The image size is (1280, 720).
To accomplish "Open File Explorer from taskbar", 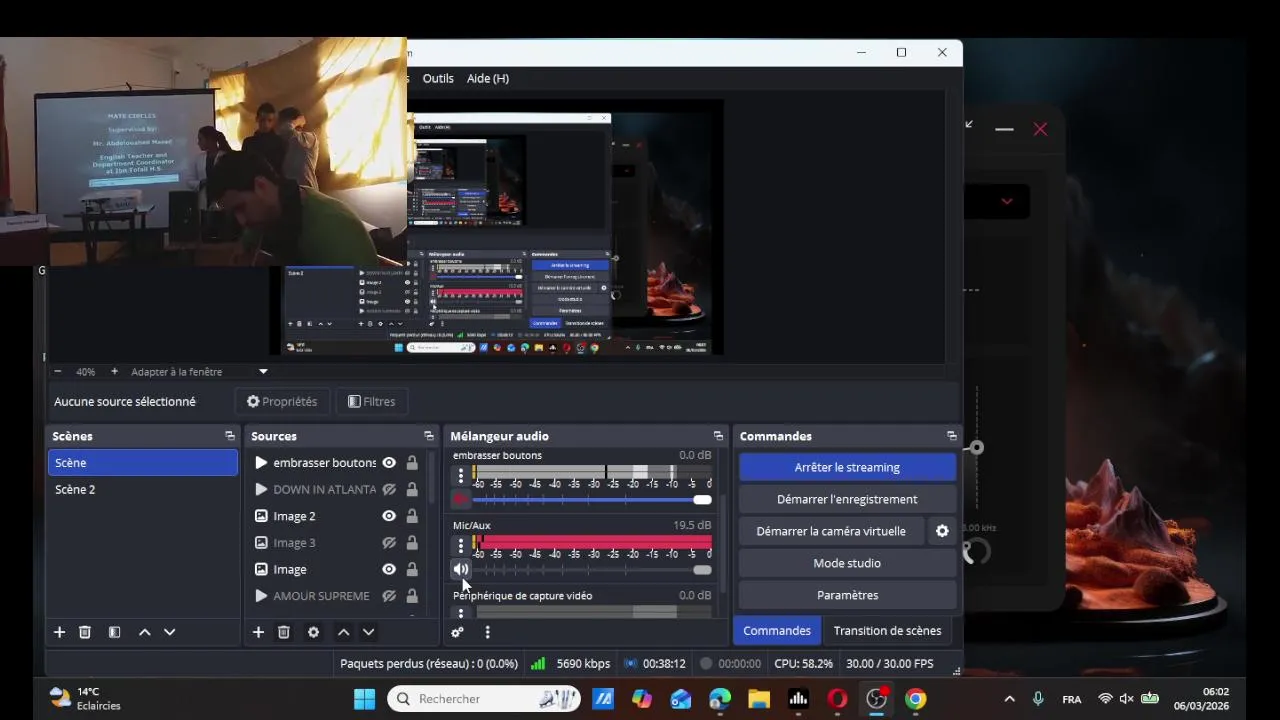I will point(759,699).
